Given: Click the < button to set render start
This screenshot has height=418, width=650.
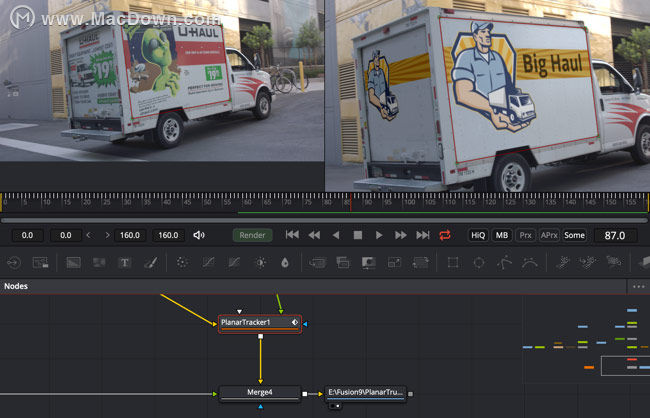Looking at the screenshot, I should [x=88, y=235].
